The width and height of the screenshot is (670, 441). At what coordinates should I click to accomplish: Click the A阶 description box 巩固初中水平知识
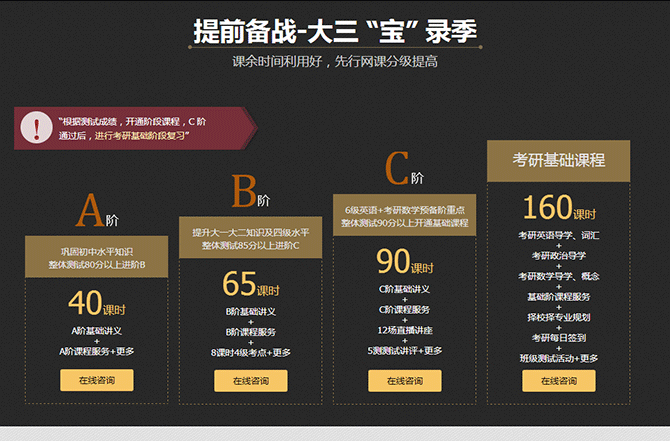point(97,257)
